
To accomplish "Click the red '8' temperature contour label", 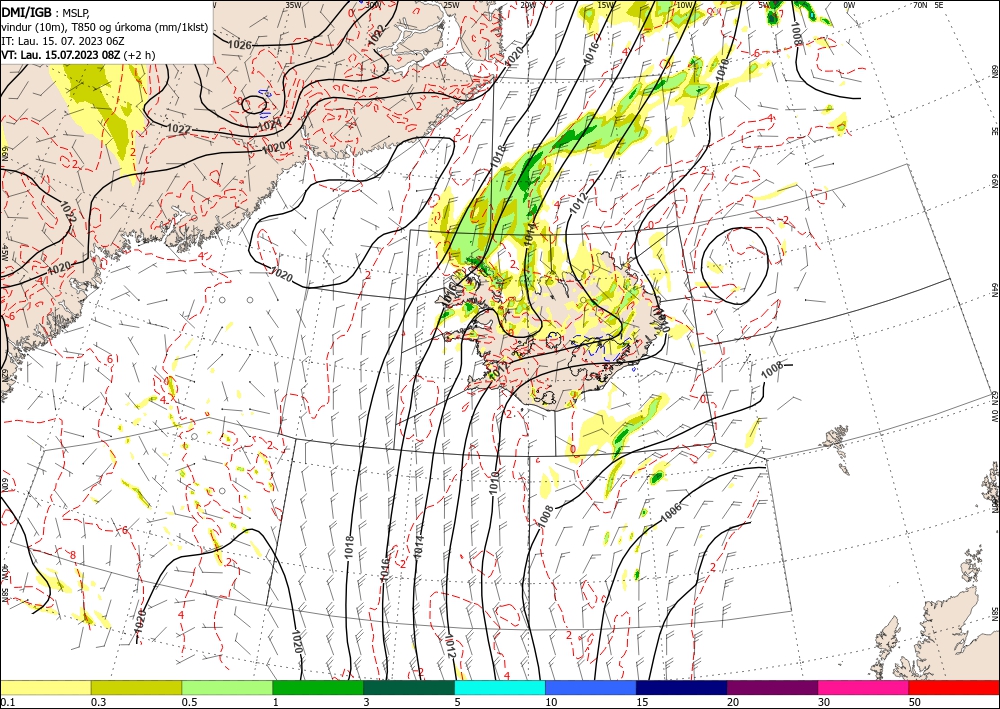I will [x=73, y=555].
